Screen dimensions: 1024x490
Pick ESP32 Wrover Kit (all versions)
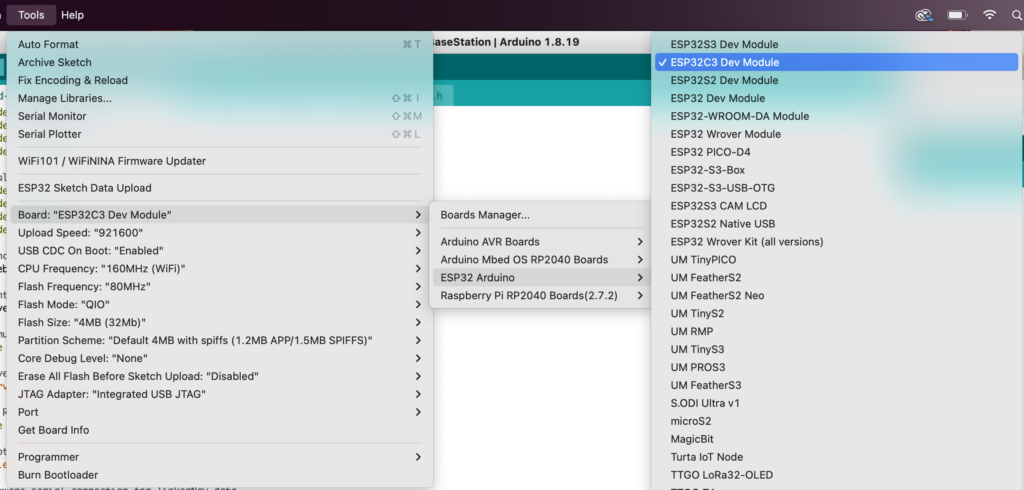pyautogui.click(x=837, y=242)
